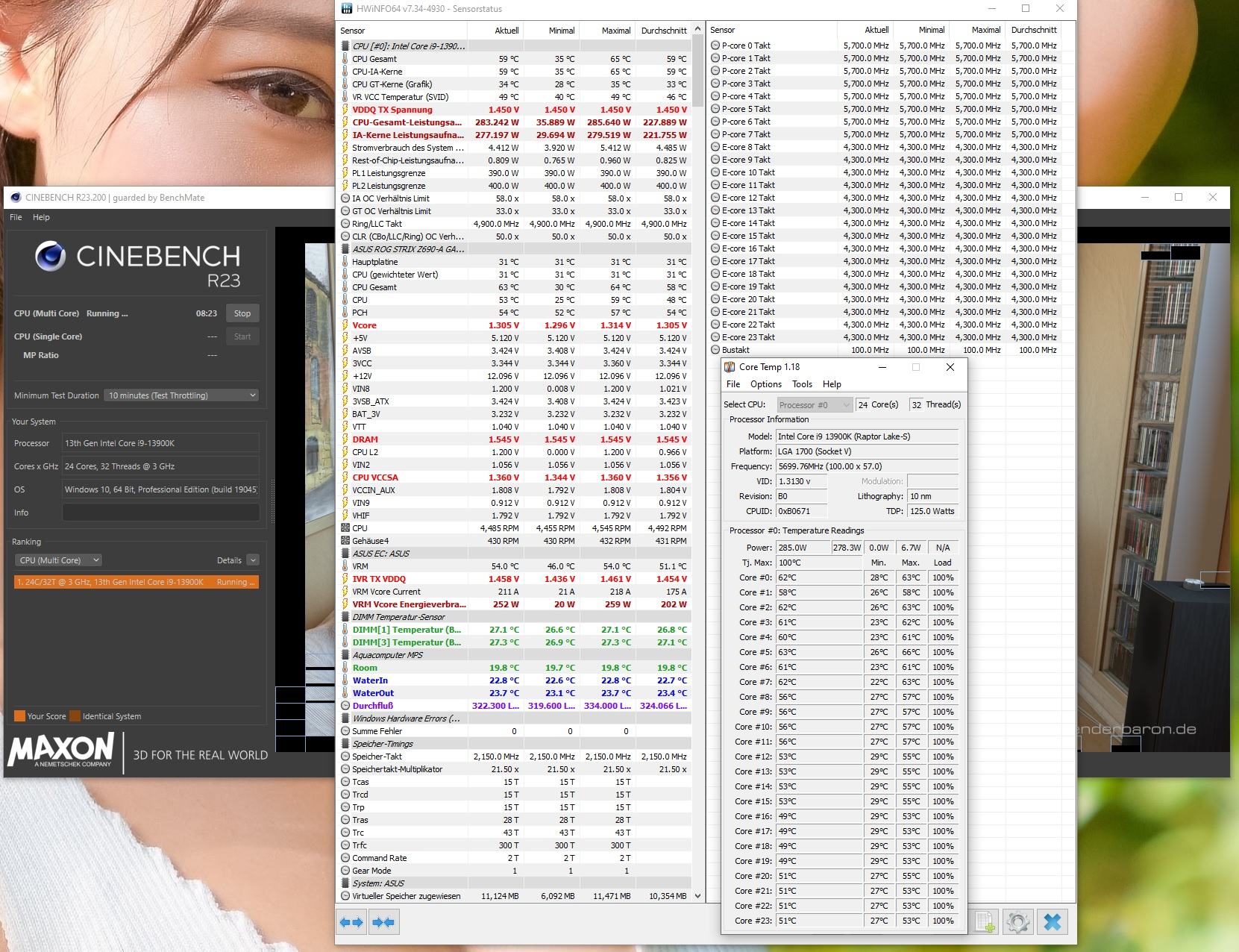Click the Core #5 temperature reading 63°C

(x=819, y=652)
